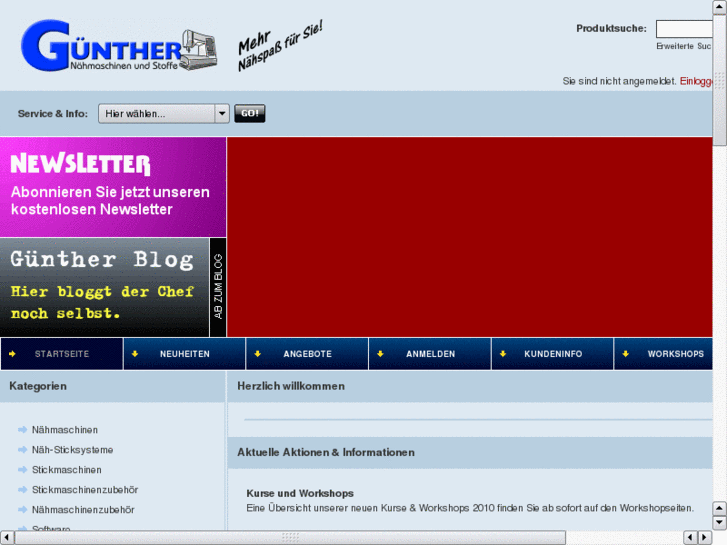Screen dimensions: 727x545
Task: Open Erweiterte Suche link
Action: 683,46
